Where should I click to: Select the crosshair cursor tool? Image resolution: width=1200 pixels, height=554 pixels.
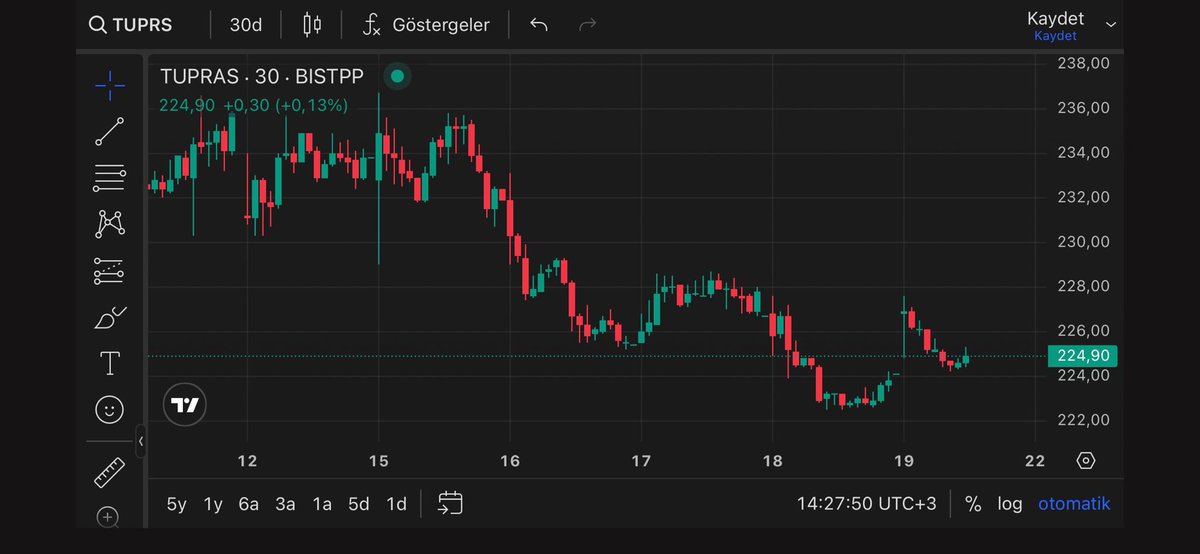point(110,85)
